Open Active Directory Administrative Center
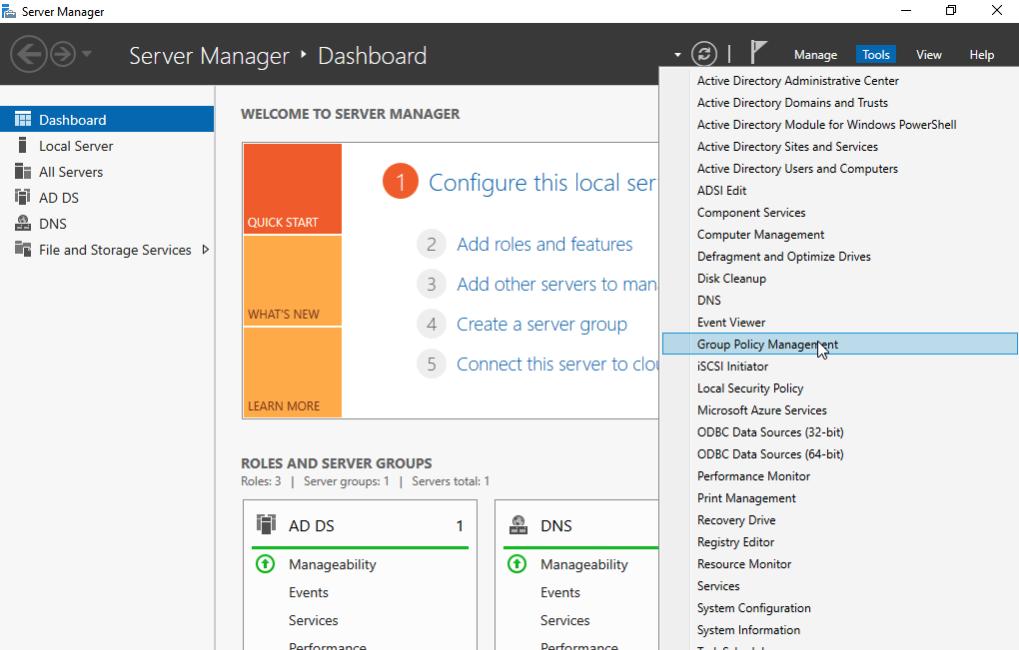Screen dimensions: 1019x650 [x=840, y=81]
